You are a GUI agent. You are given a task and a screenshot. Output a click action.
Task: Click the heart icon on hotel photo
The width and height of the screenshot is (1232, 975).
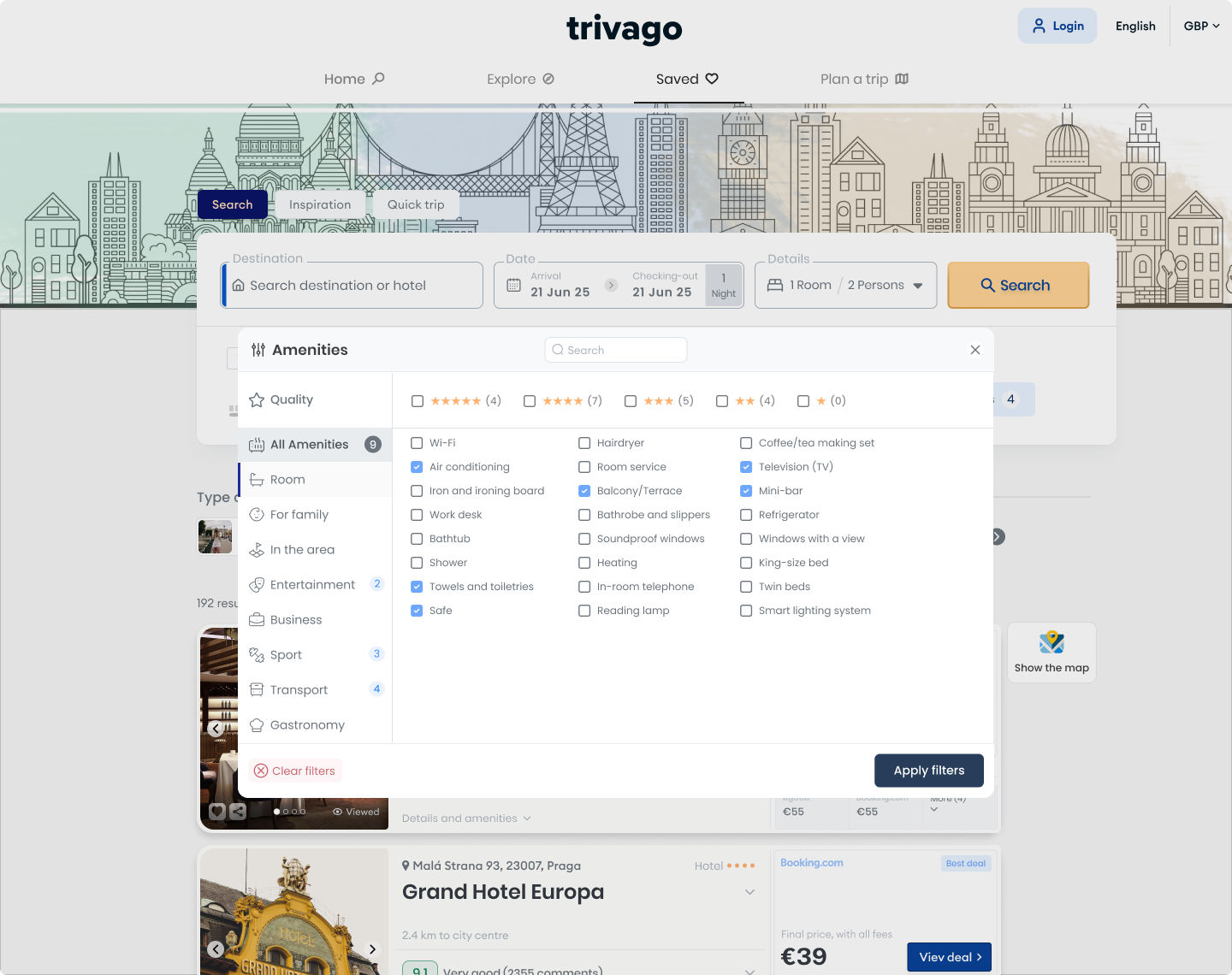217,812
